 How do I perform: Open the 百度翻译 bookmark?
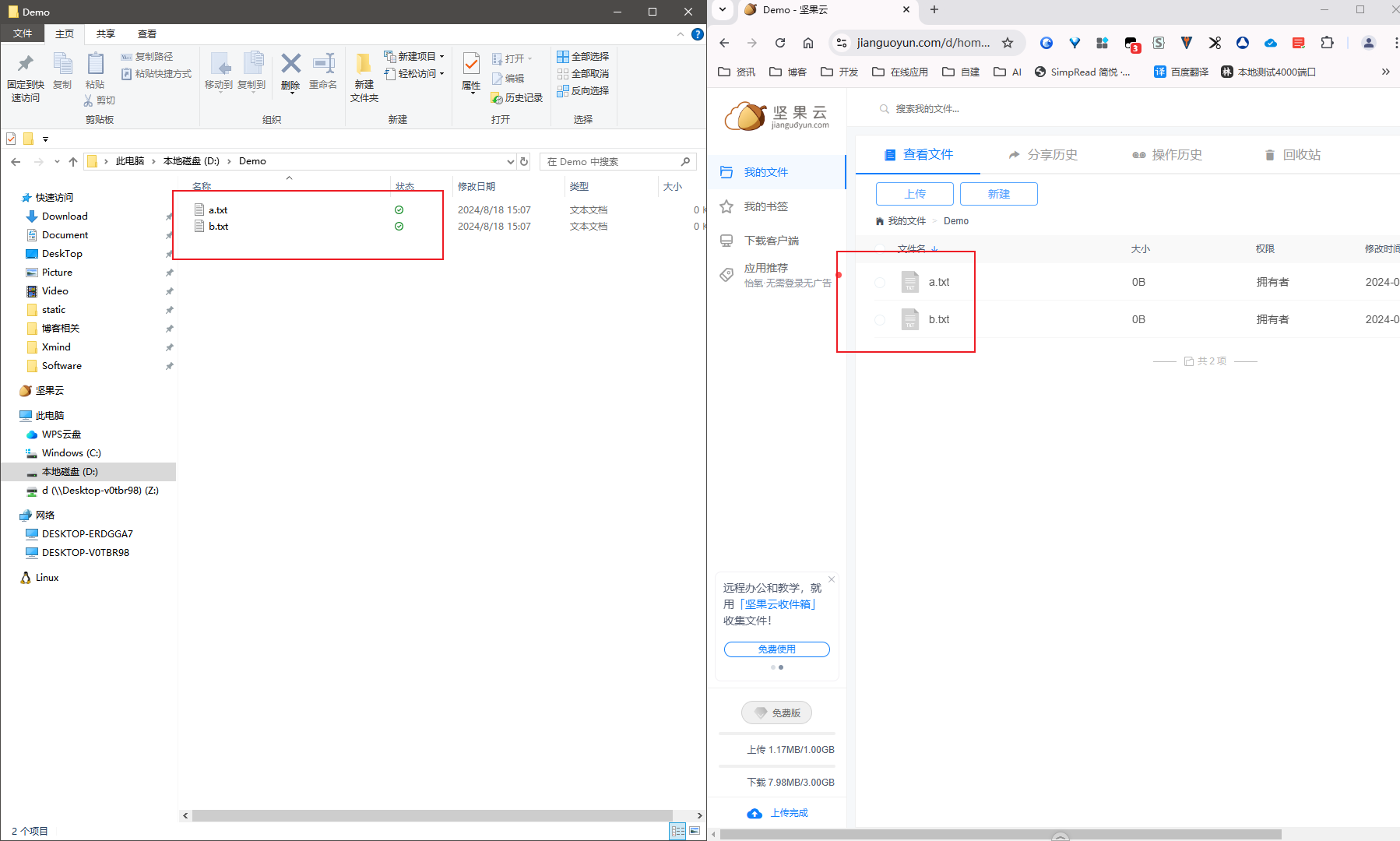click(x=1181, y=72)
